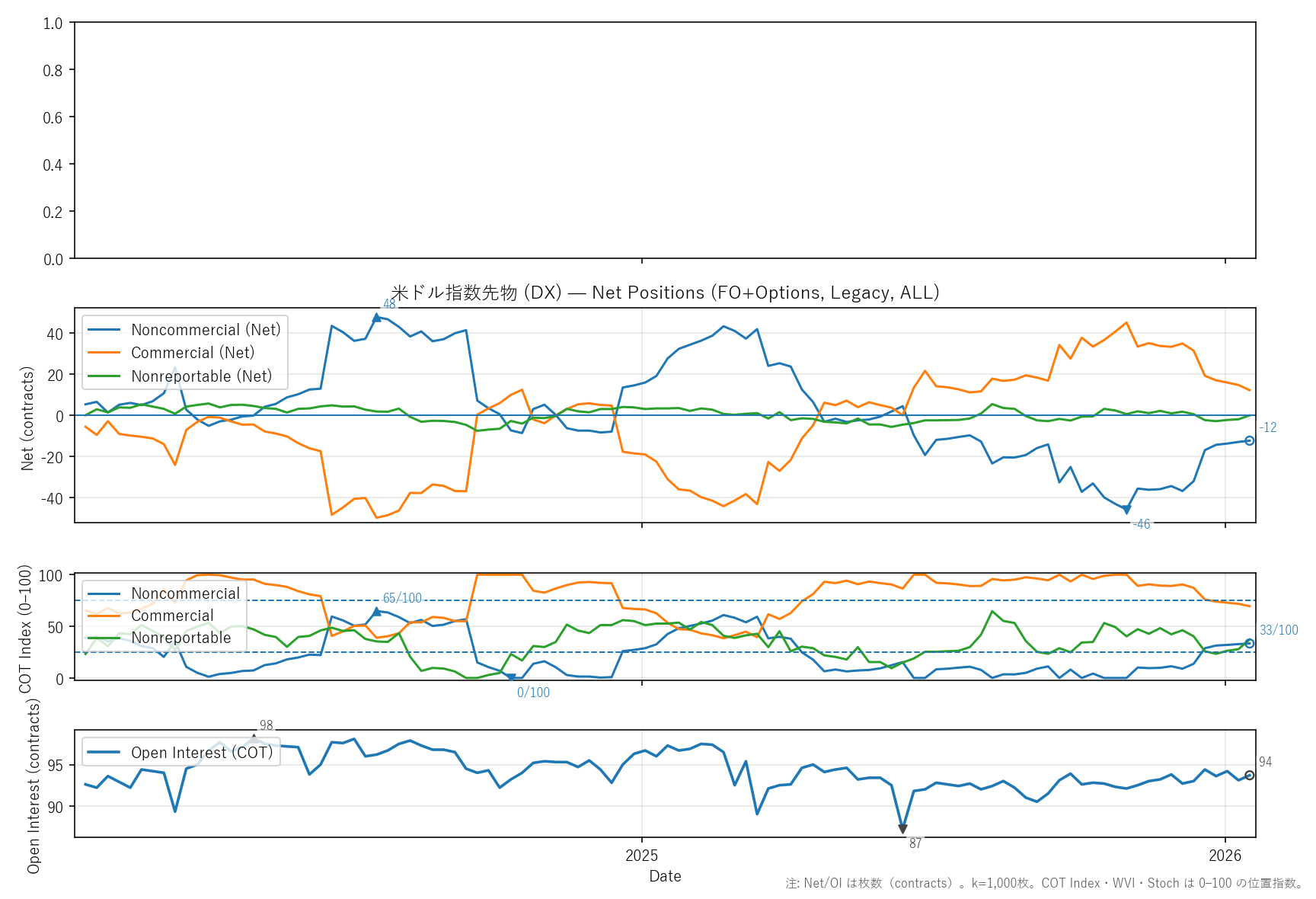The width and height of the screenshot is (1316, 899).
Task: Click the Open Interest peak triangle at 98
Action: 254,738
